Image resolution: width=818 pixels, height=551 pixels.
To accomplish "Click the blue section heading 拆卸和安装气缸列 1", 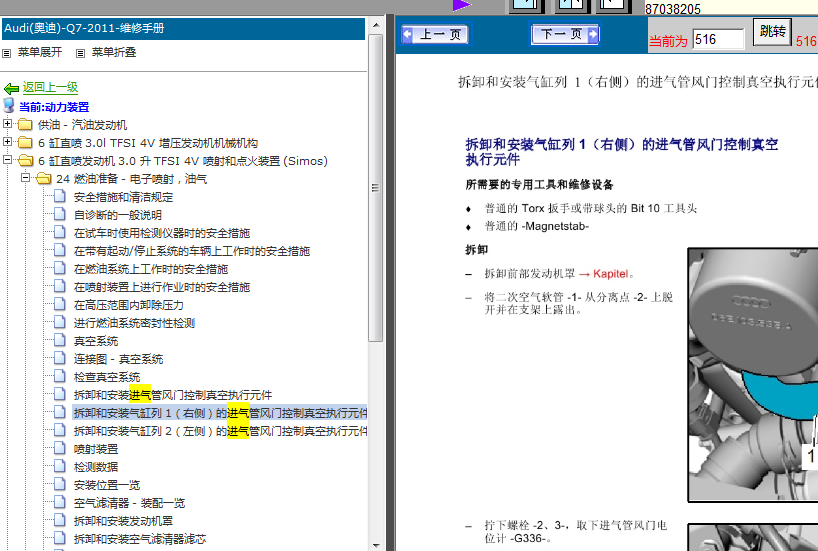I will click(621, 151).
